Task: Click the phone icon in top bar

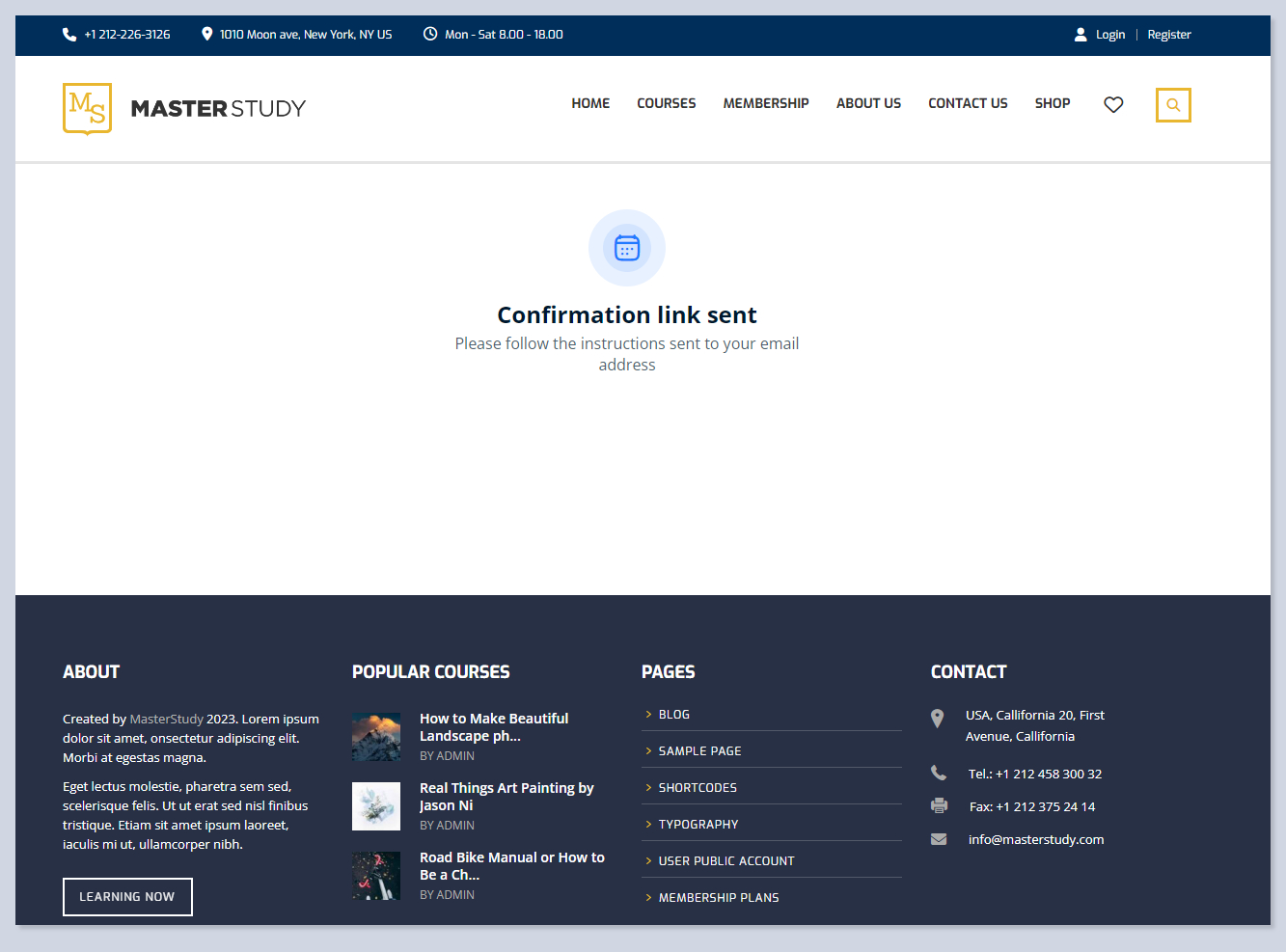Action: (69, 35)
